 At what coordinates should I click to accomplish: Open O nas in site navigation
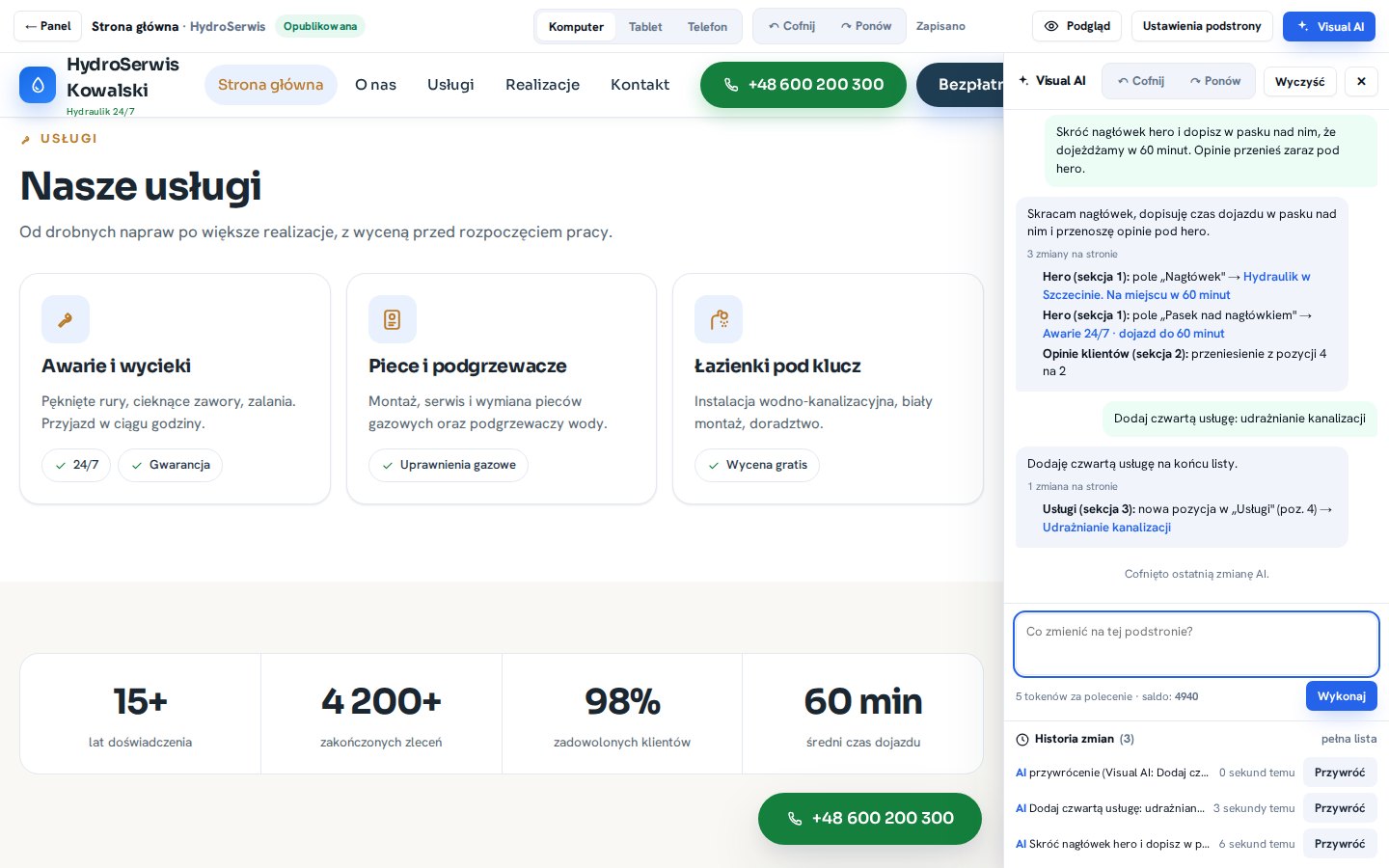click(x=375, y=85)
